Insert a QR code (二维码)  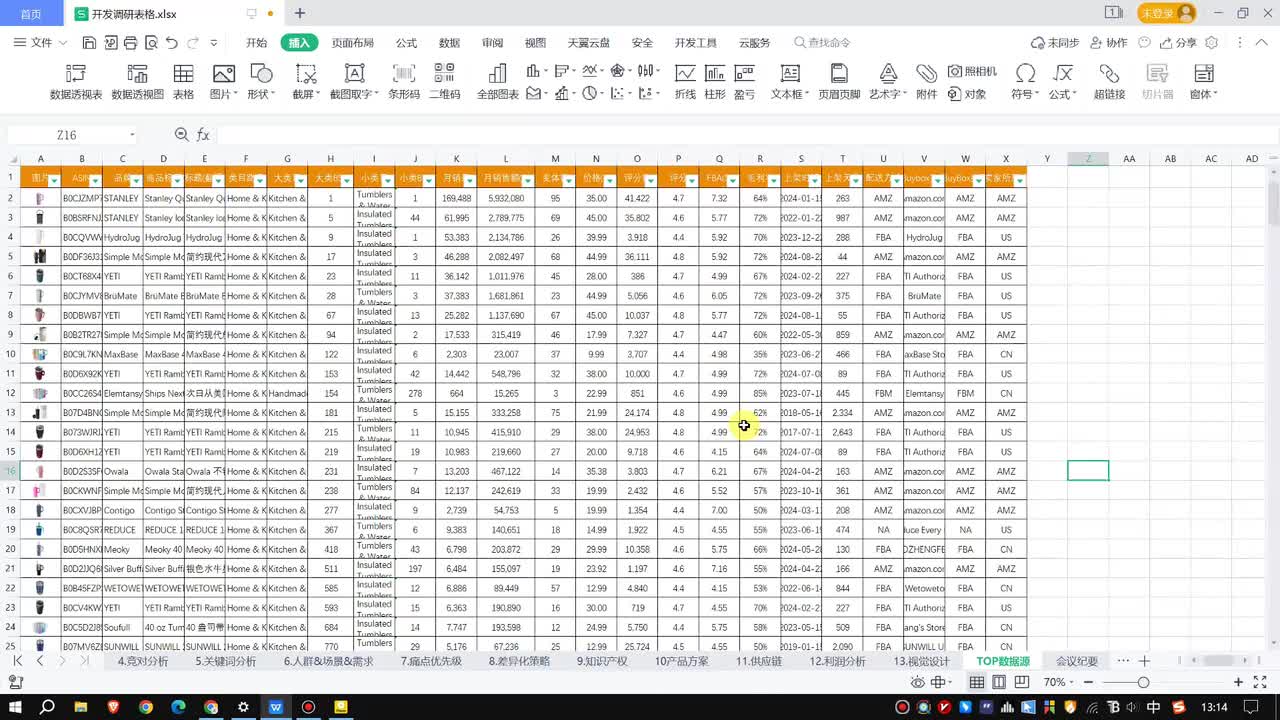[444, 82]
